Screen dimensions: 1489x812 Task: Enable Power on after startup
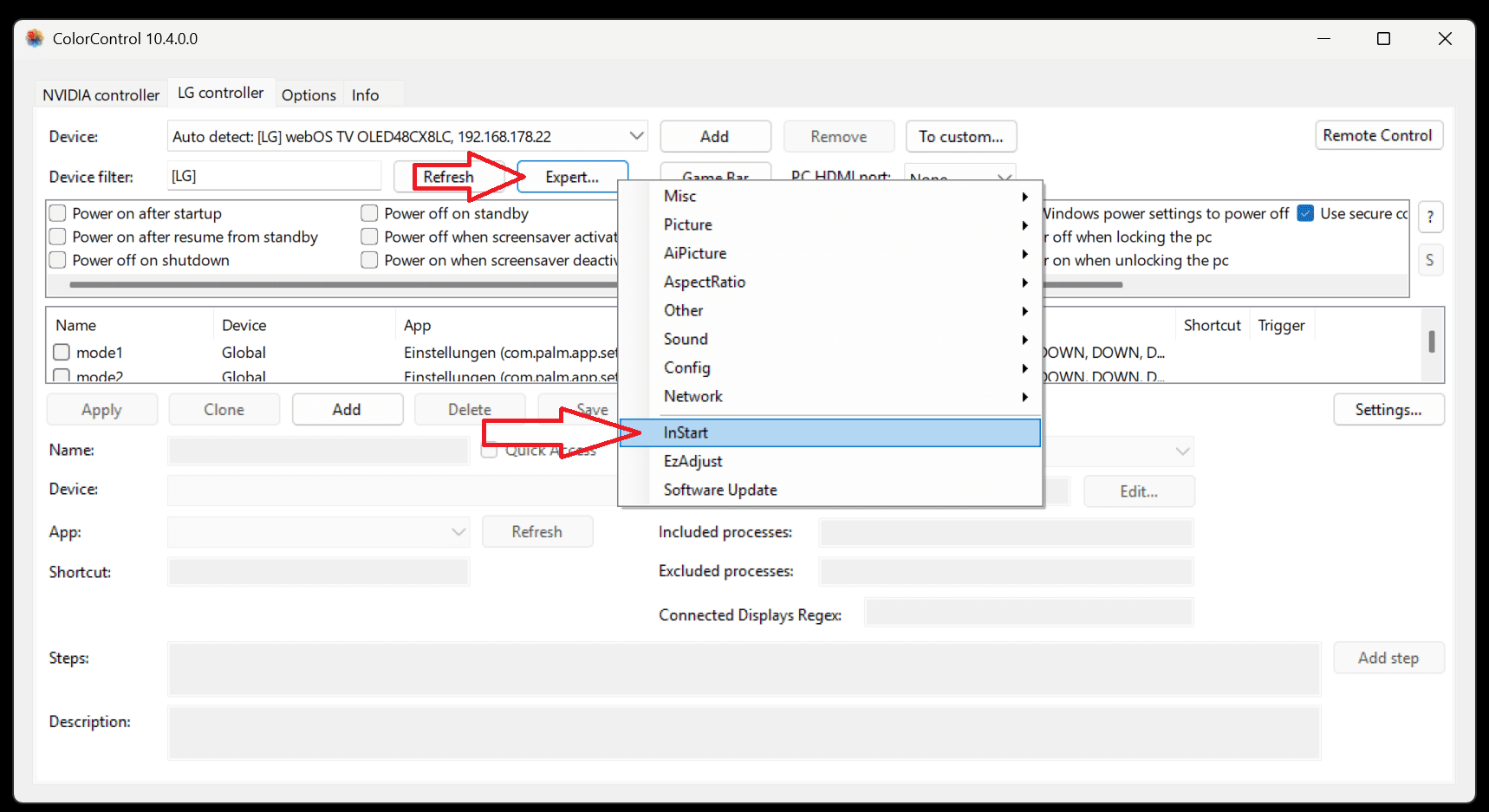click(58, 213)
